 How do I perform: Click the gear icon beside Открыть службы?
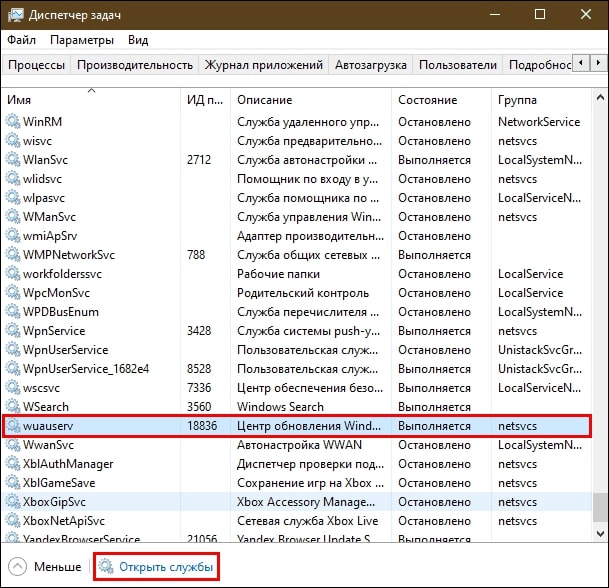(x=105, y=567)
